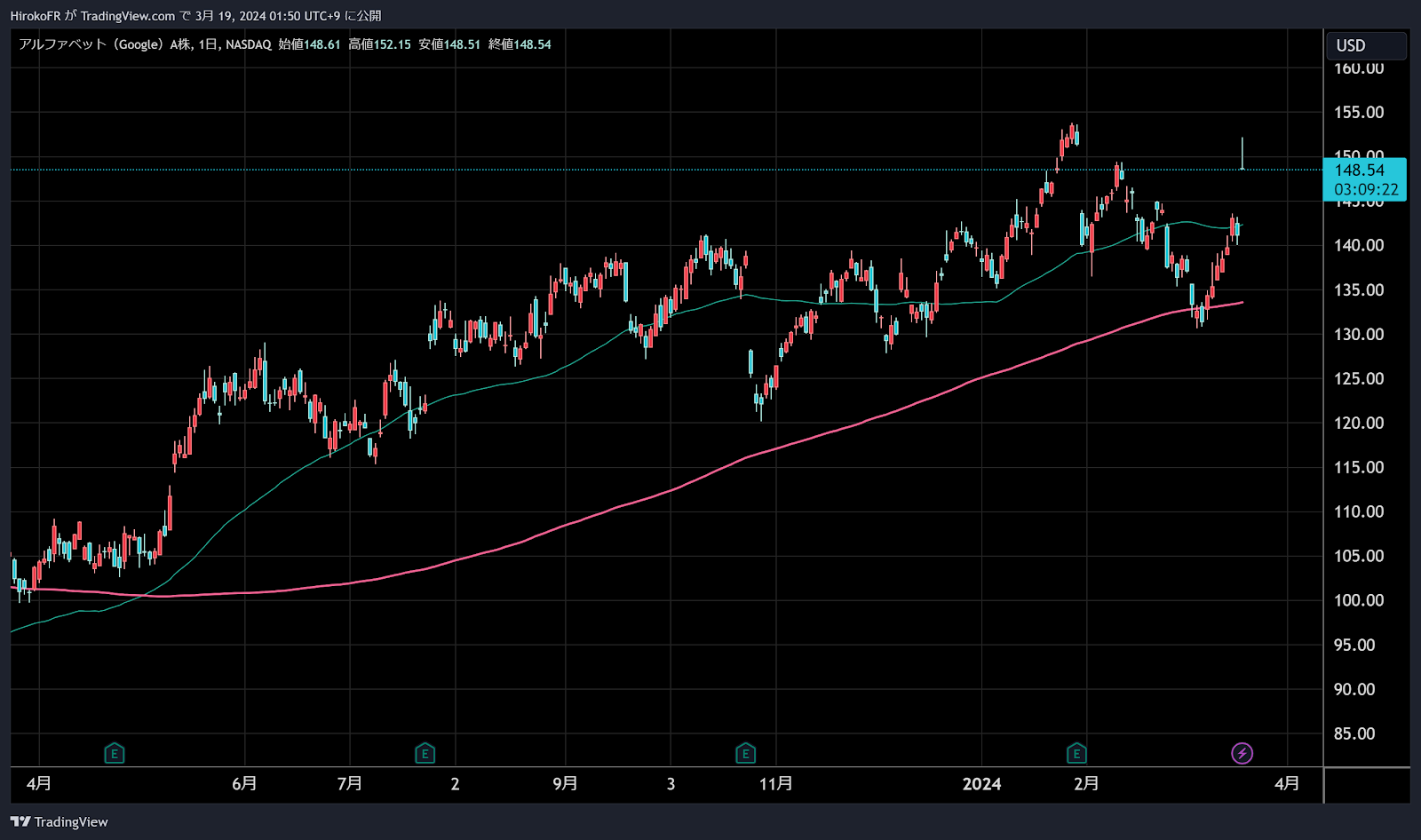Click the 2024 time axis label
The image size is (1421, 840).
point(982,783)
